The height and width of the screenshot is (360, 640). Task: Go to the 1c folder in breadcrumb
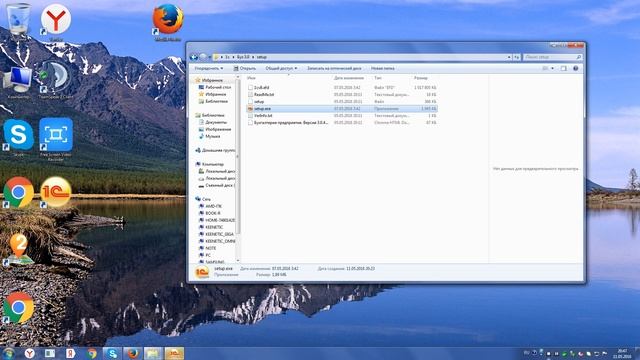coord(227,57)
